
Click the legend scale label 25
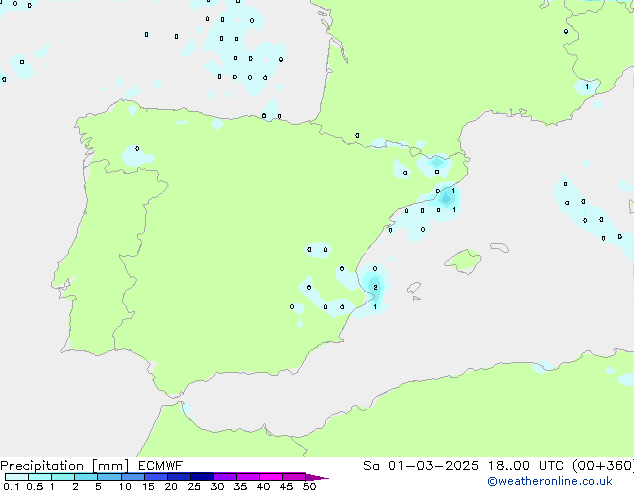pyautogui.click(x=194, y=487)
